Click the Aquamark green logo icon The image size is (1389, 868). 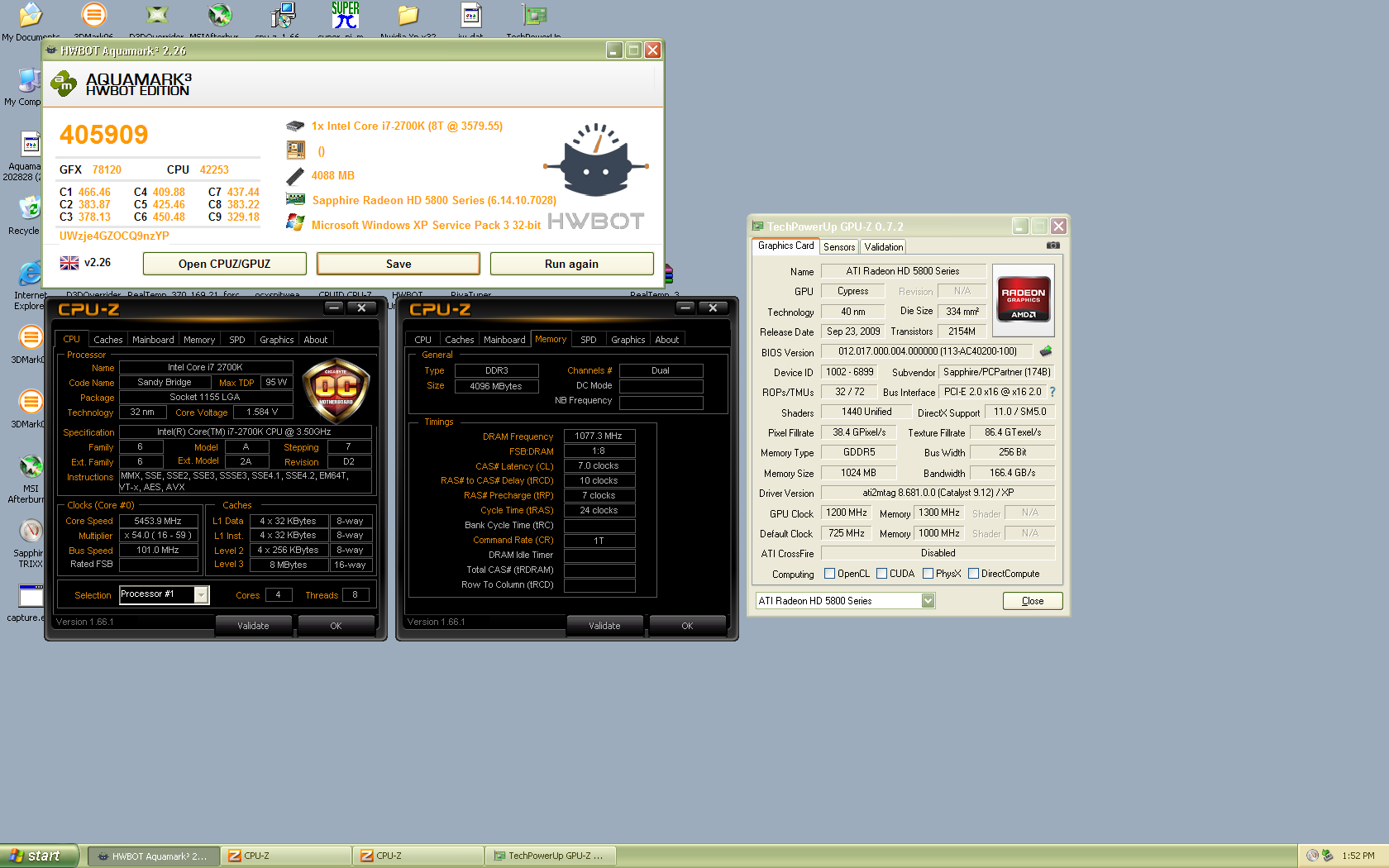pyautogui.click(x=64, y=83)
